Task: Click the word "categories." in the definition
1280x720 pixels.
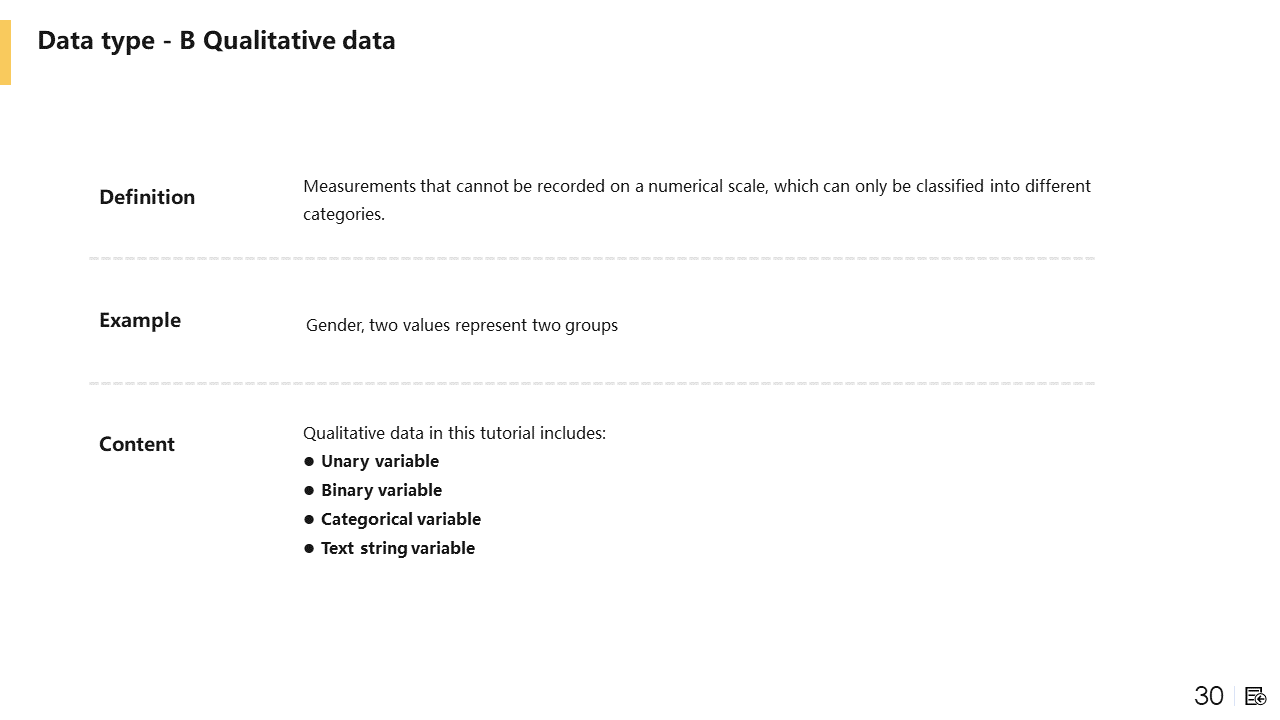Action: [x=344, y=214]
